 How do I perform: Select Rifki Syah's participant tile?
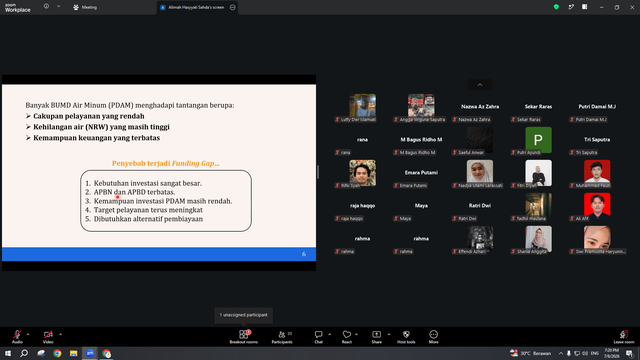362,174
